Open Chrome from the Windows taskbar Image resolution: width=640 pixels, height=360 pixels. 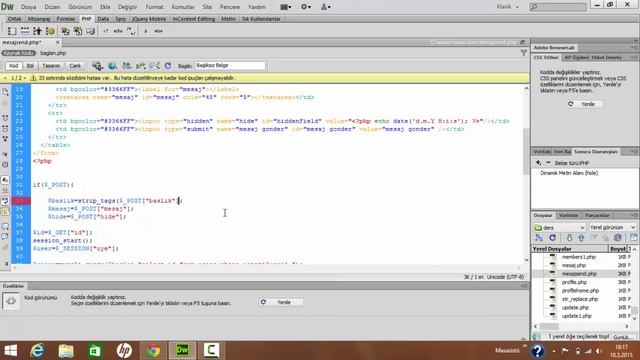tap(153, 351)
